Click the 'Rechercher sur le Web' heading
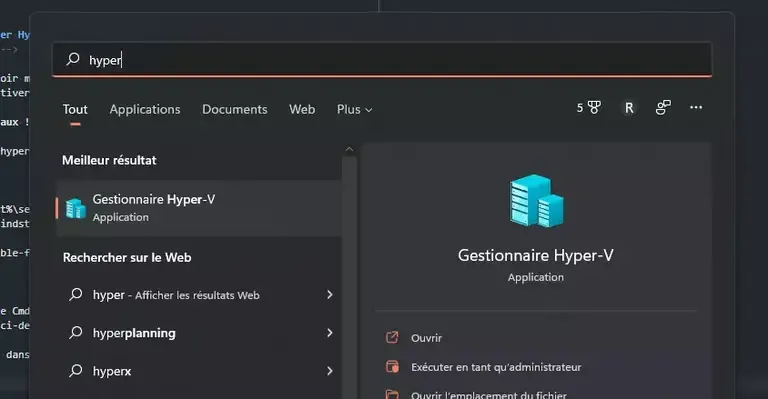Image resolution: width=768 pixels, height=399 pixels. click(127, 258)
